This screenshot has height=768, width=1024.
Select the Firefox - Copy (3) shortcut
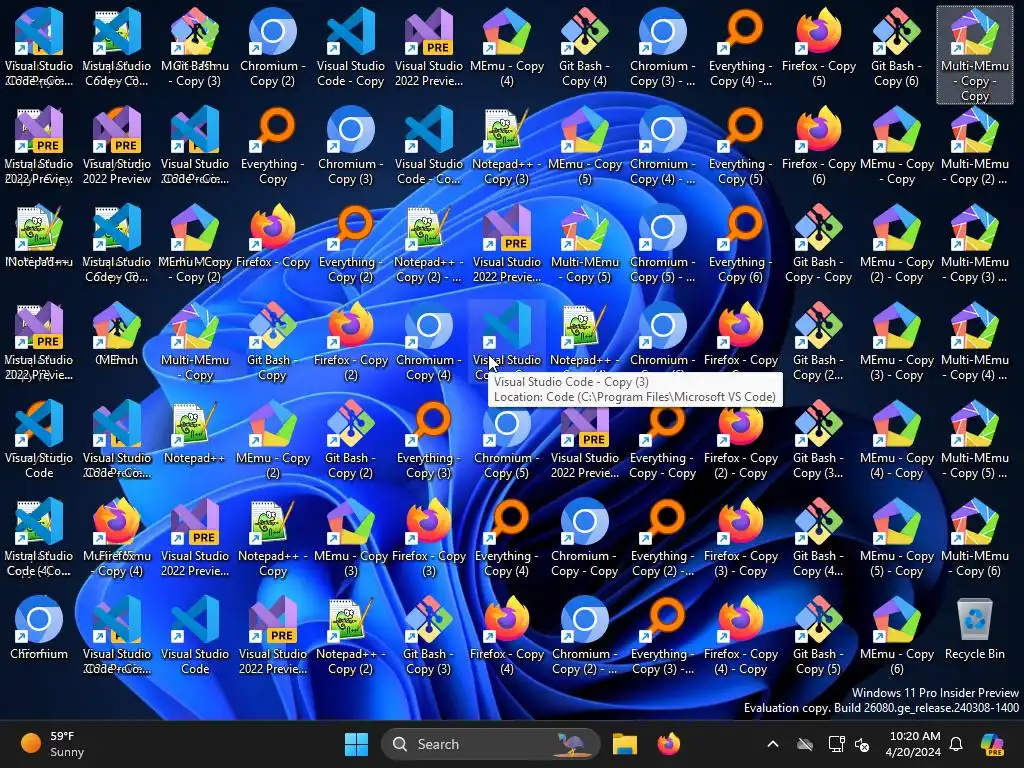click(428, 539)
